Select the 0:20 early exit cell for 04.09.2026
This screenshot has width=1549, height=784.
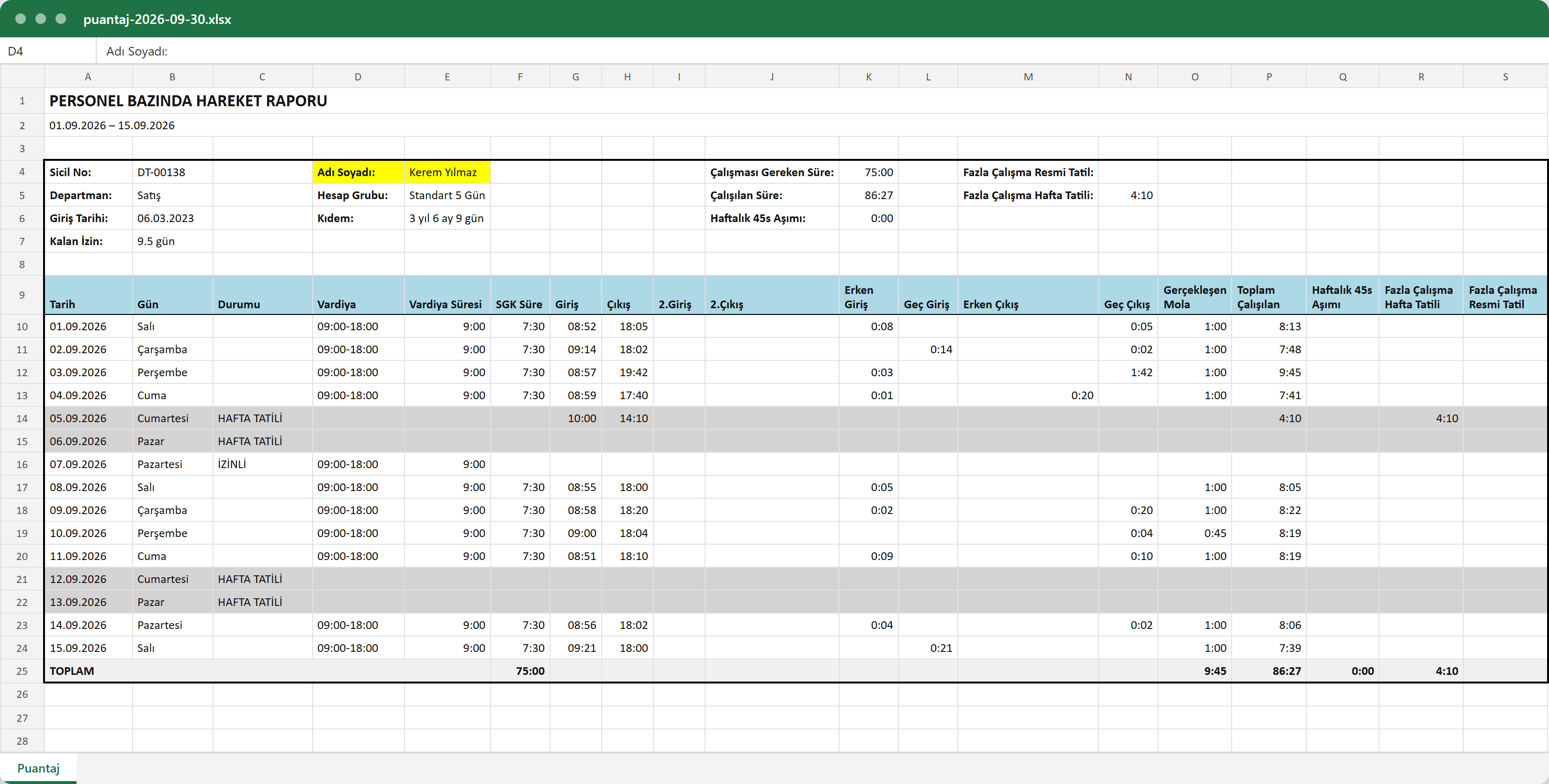coord(1028,395)
